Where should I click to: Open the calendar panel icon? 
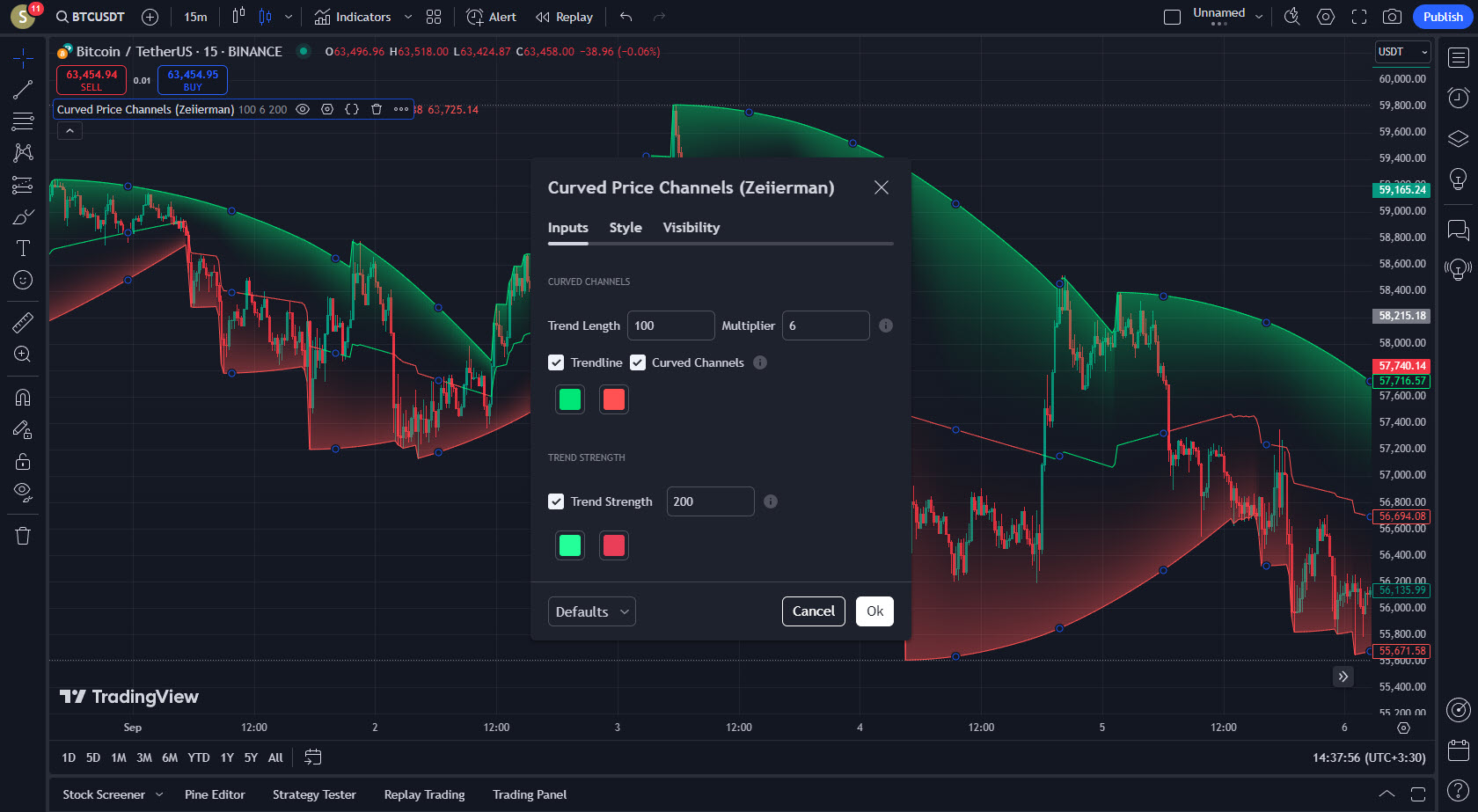(x=1459, y=750)
